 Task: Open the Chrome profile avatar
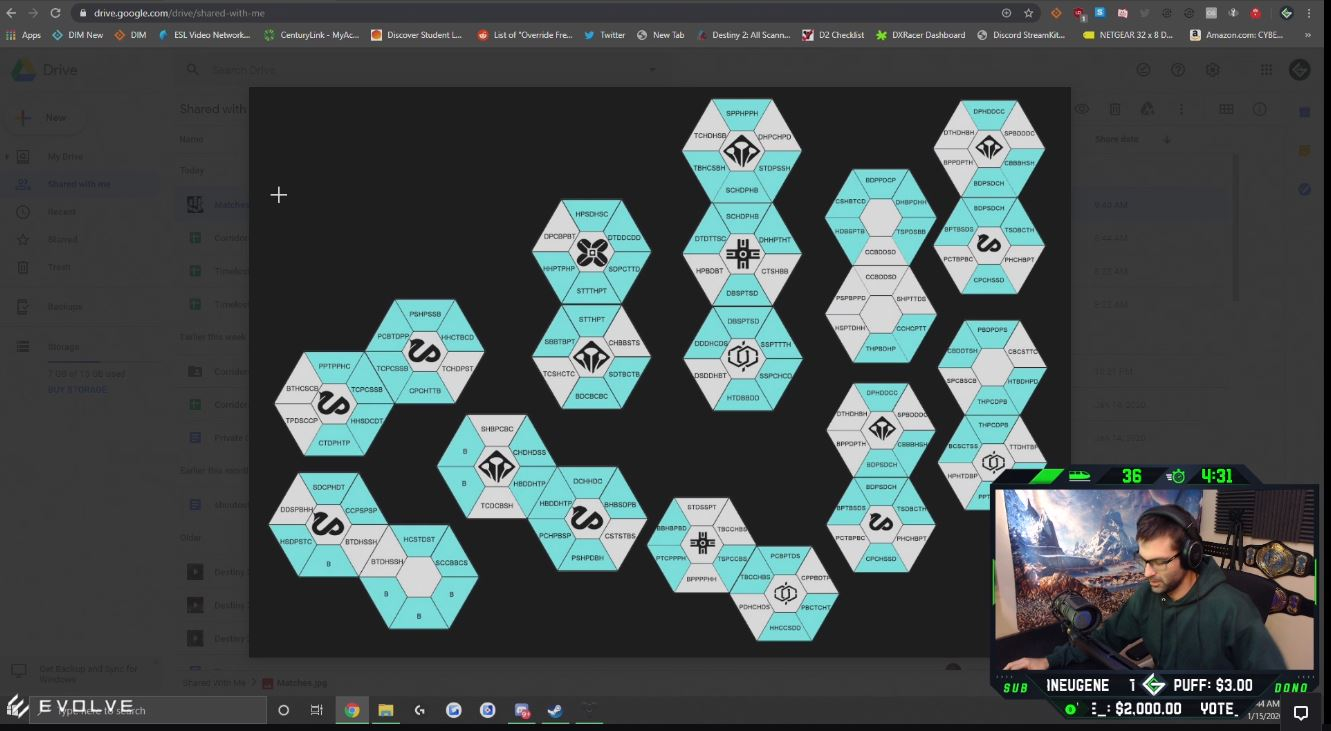(x=1287, y=13)
